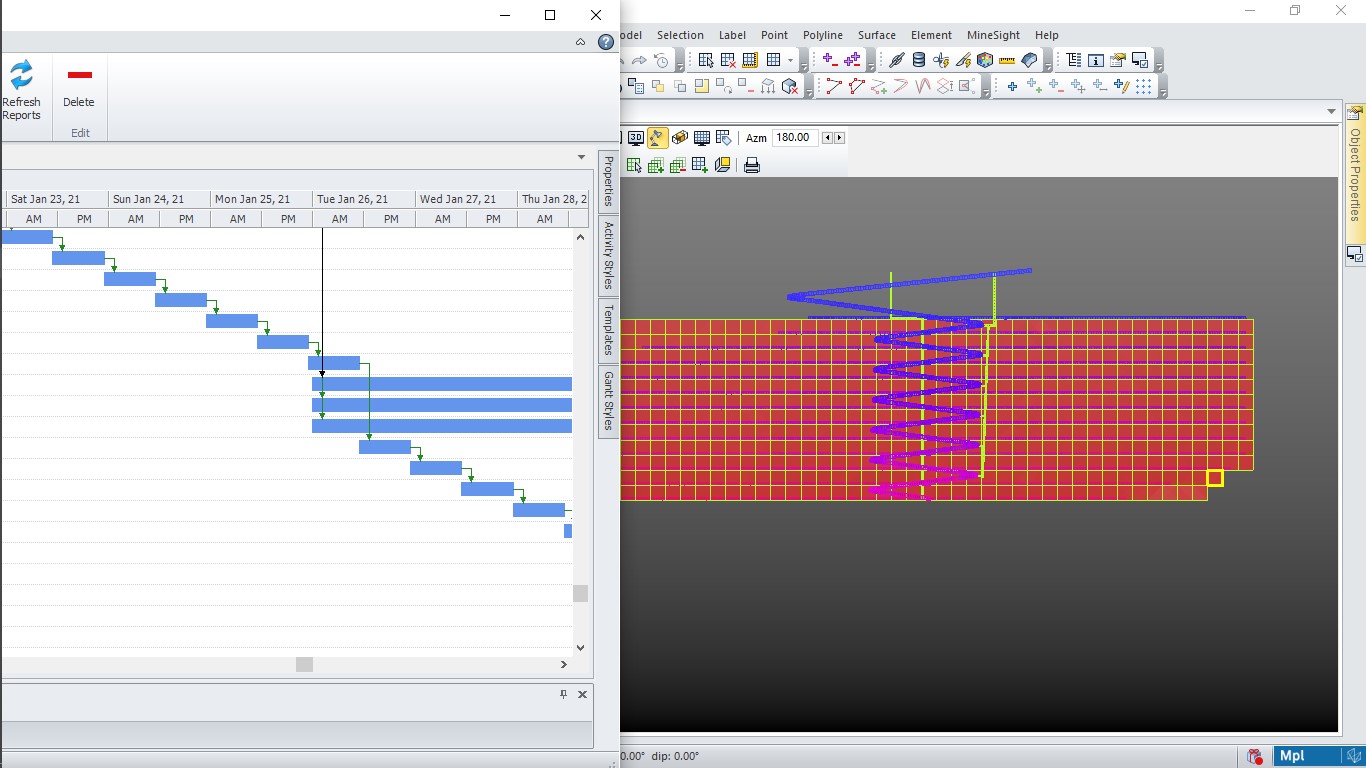Open the help question mark icon
The height and width of the screenshot is (768, 1366).
(x=606, y=42)
